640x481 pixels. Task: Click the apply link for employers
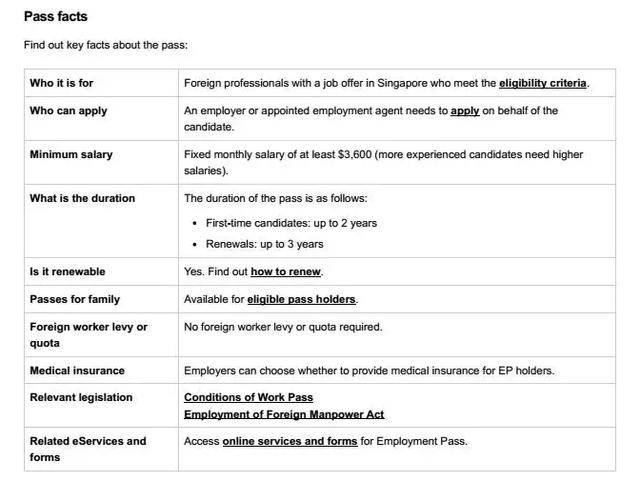pyautogui.click(x=465, y=111)
